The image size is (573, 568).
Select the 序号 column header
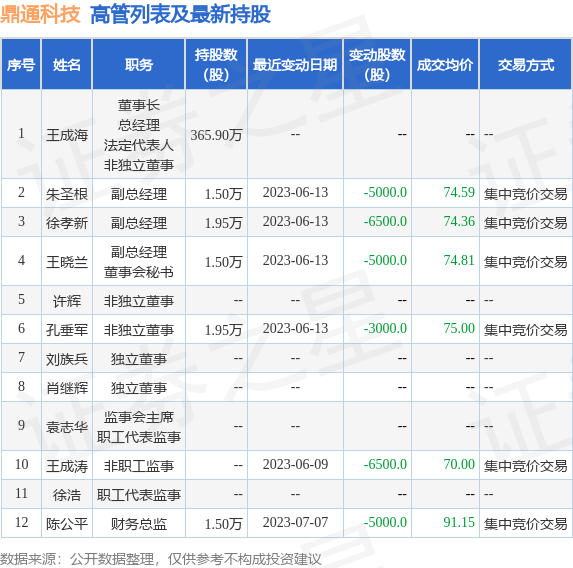[x=21, y=65]
